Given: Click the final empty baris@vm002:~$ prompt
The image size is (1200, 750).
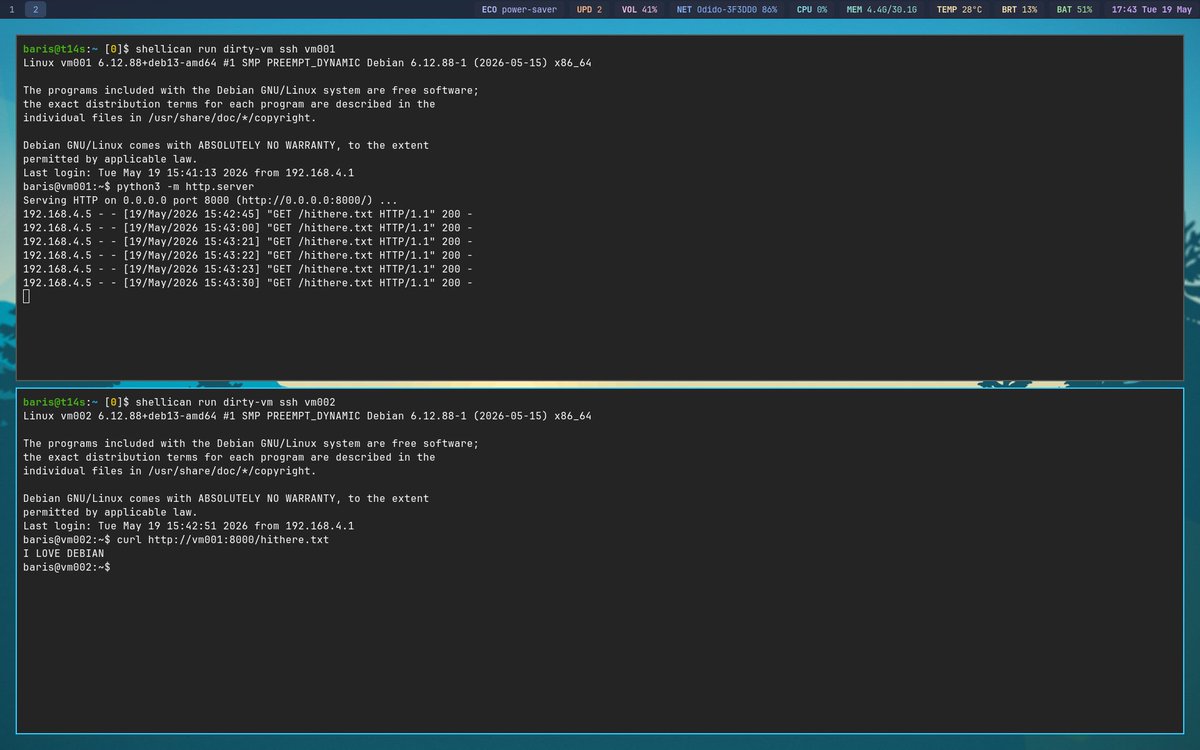Looking at the screenshot, I should tap(67, 567).
